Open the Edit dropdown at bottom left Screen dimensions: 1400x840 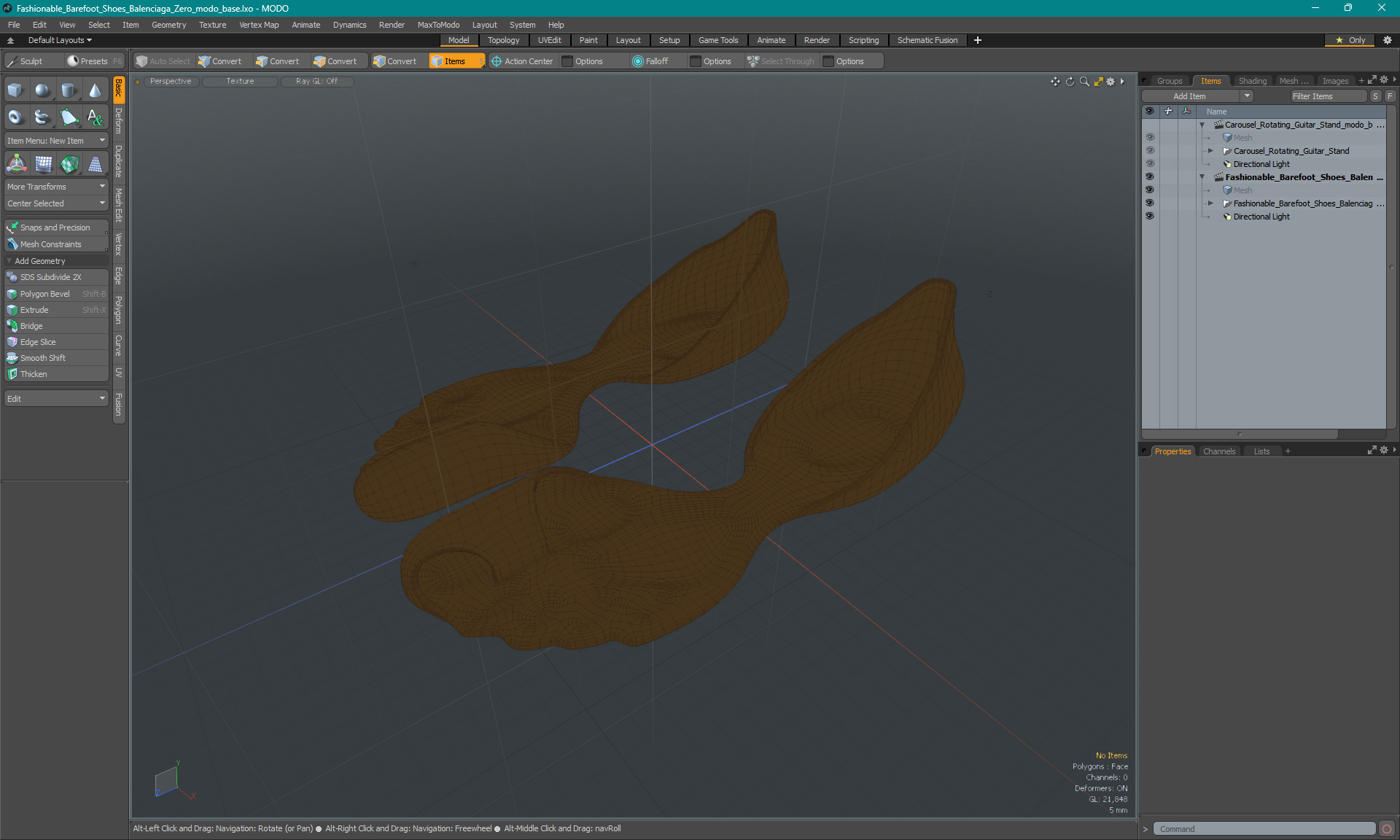point(56,398)
